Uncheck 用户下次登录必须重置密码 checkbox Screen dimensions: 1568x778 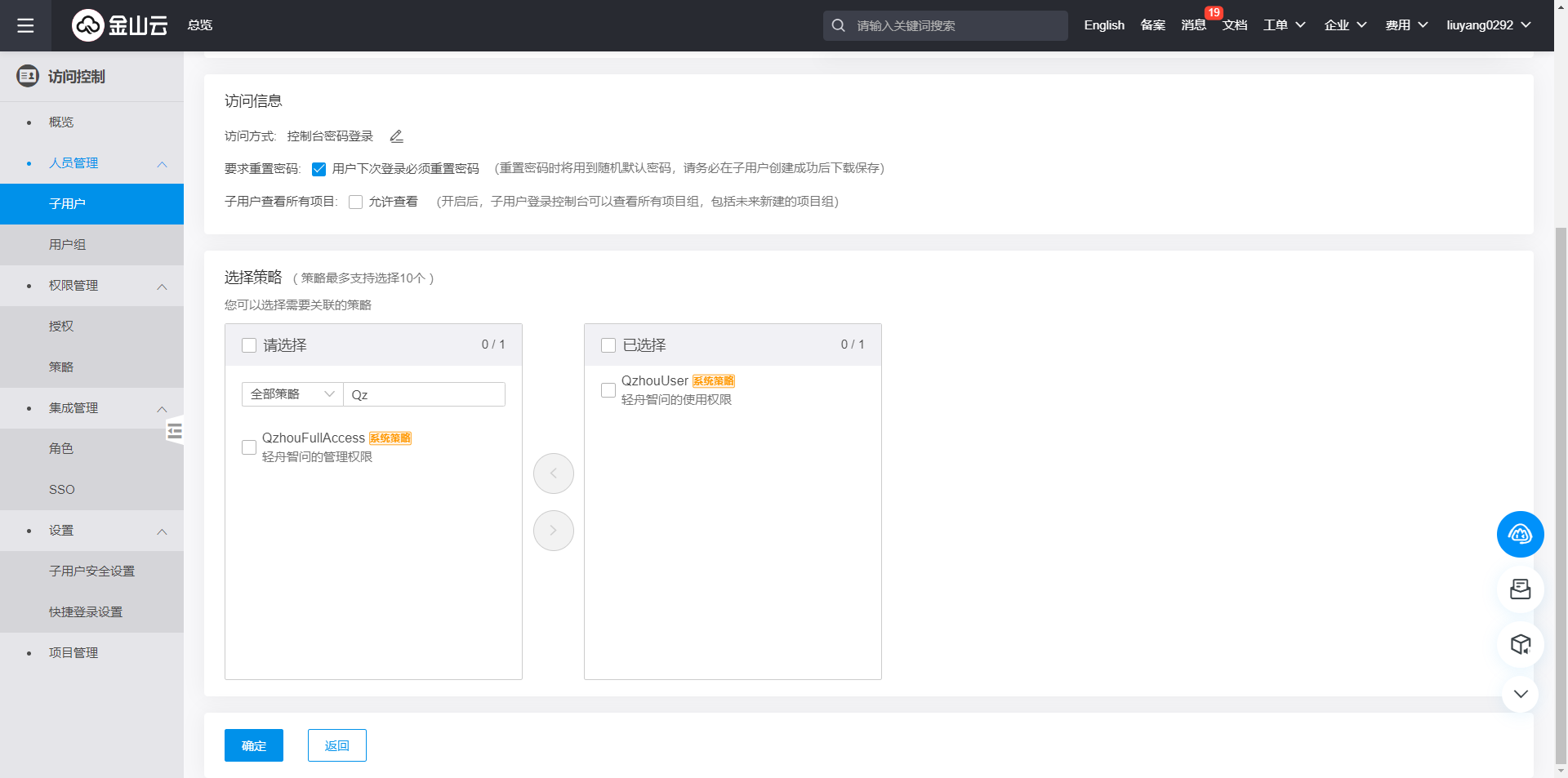[319, 169]
